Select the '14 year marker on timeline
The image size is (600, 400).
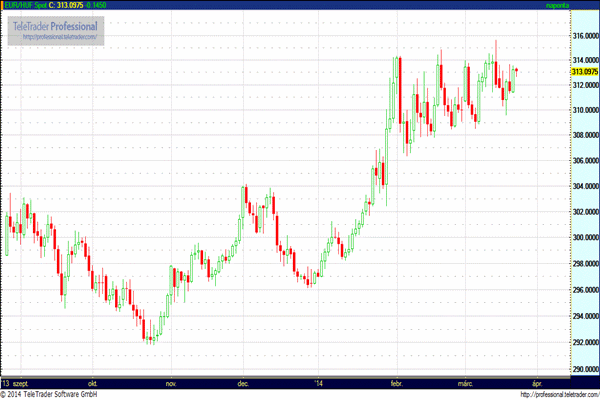(318, 383)
